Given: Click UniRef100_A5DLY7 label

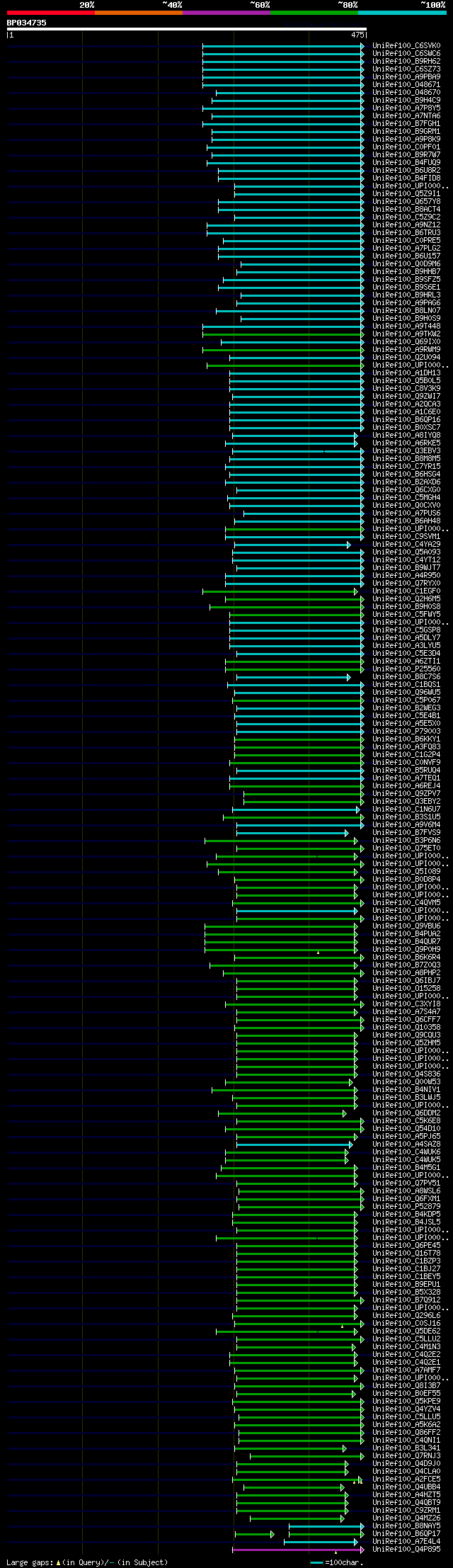Looking at the screenshot, I should (x=406, y=638).
